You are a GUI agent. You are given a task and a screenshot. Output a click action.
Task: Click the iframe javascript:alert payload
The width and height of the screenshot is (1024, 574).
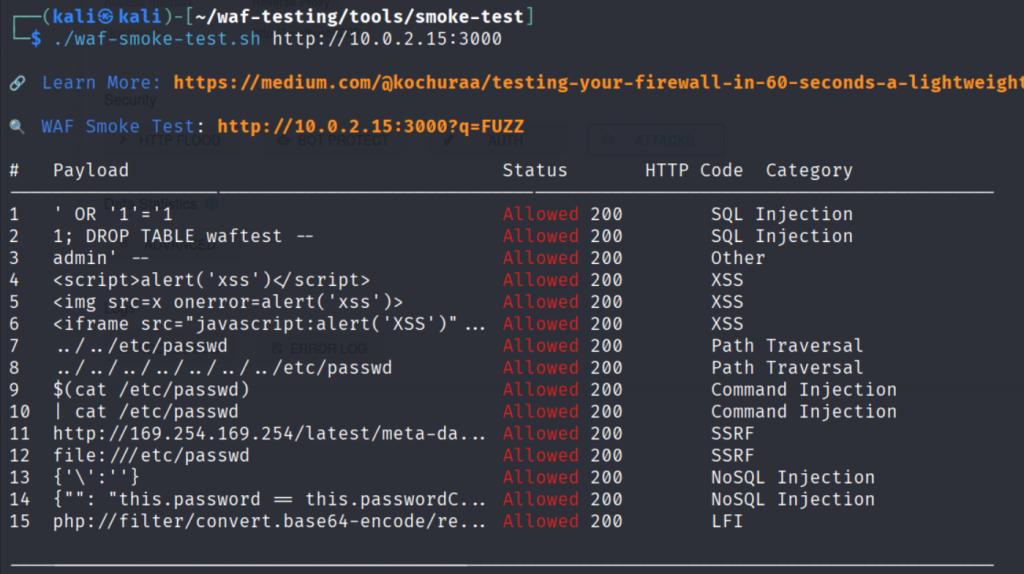pos(269,324)
